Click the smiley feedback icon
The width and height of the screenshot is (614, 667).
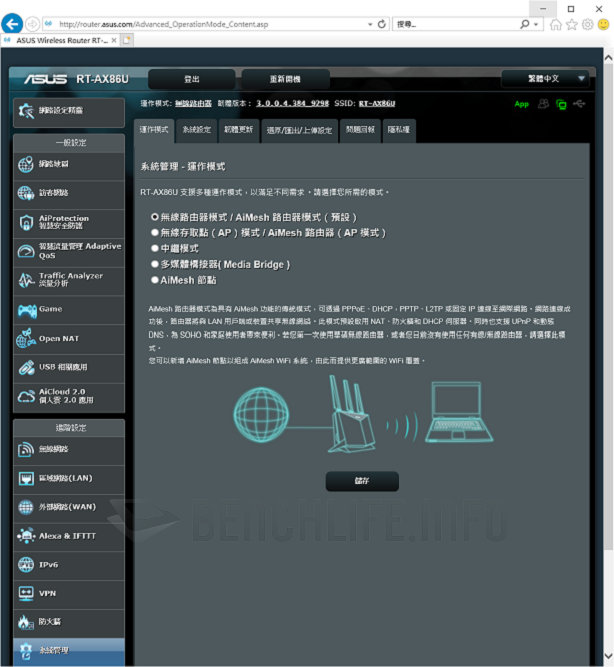pos(603,24)
